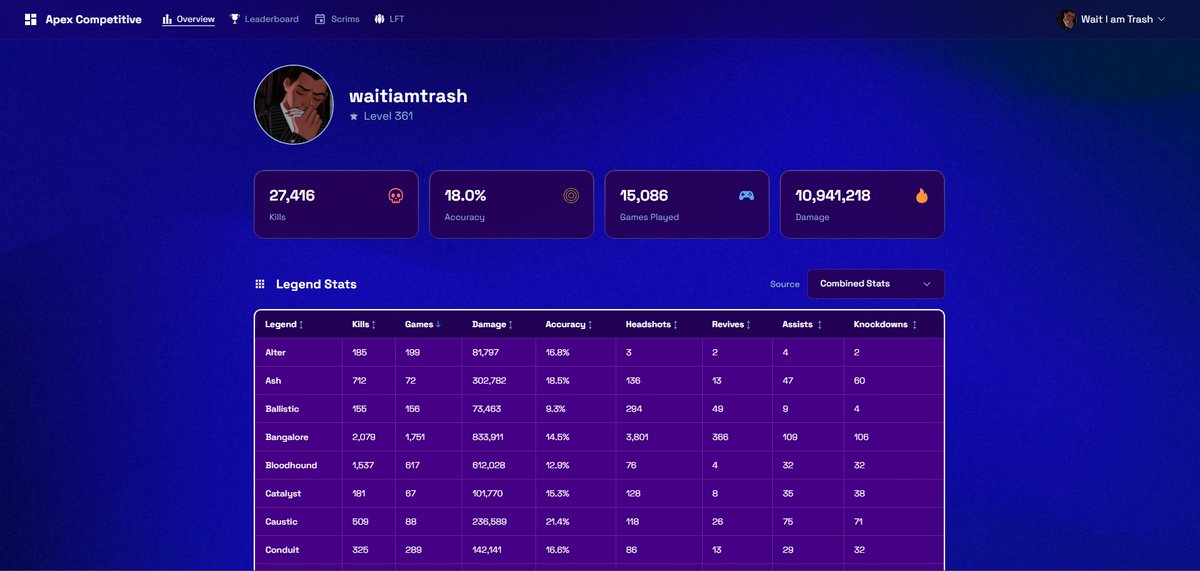Image resolution: width=1200 pixels, height=571 pixels.
Task: Switch to the Overview tab
Action: click(188, 19)
